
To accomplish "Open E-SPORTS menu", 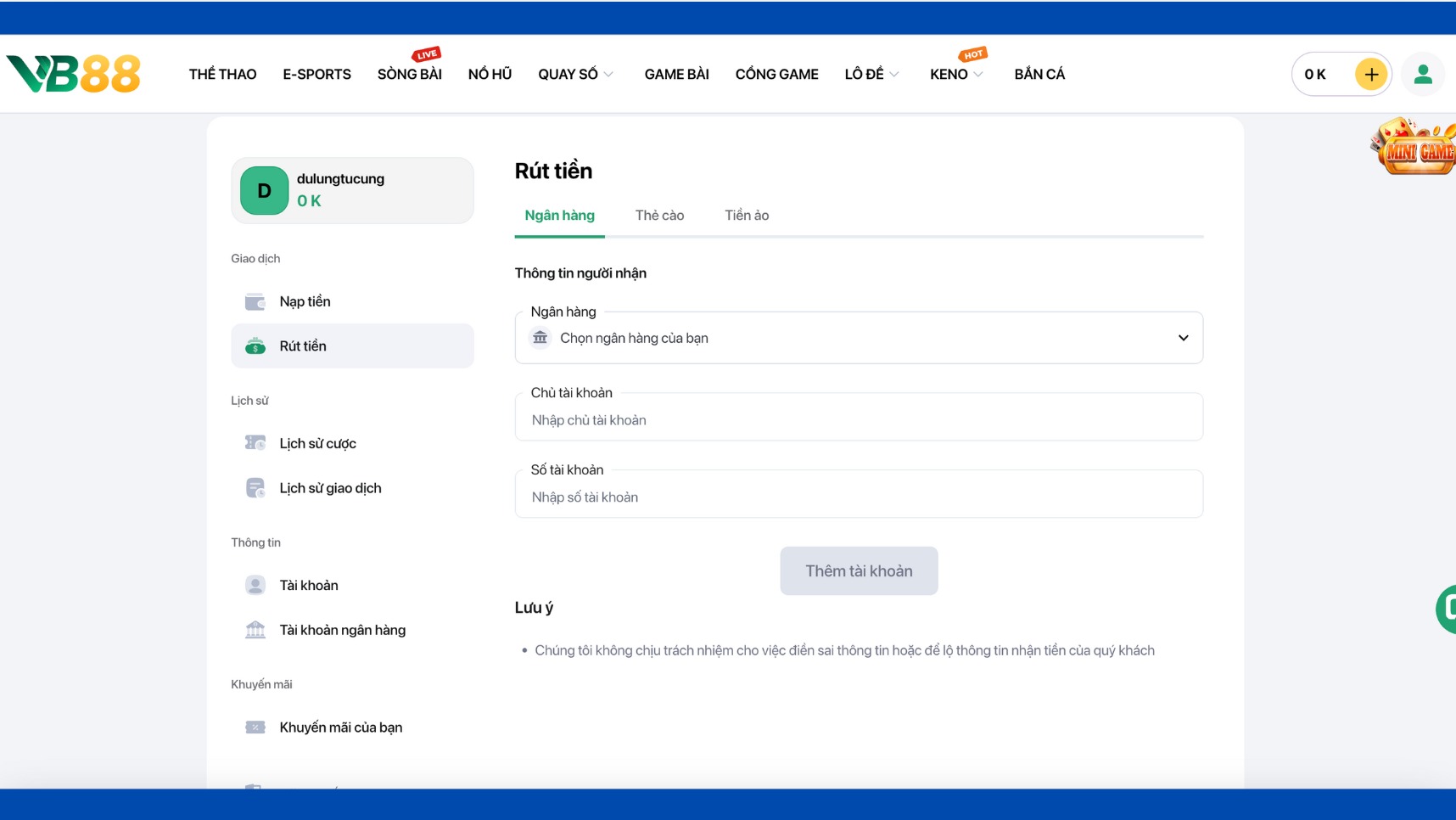I will coord(316,75).
